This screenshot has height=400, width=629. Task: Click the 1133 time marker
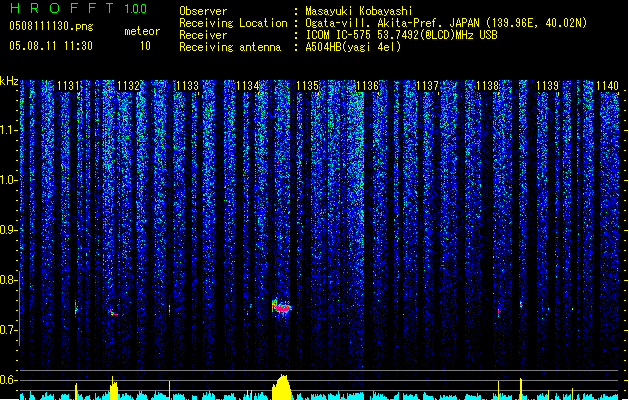[188, 85]
